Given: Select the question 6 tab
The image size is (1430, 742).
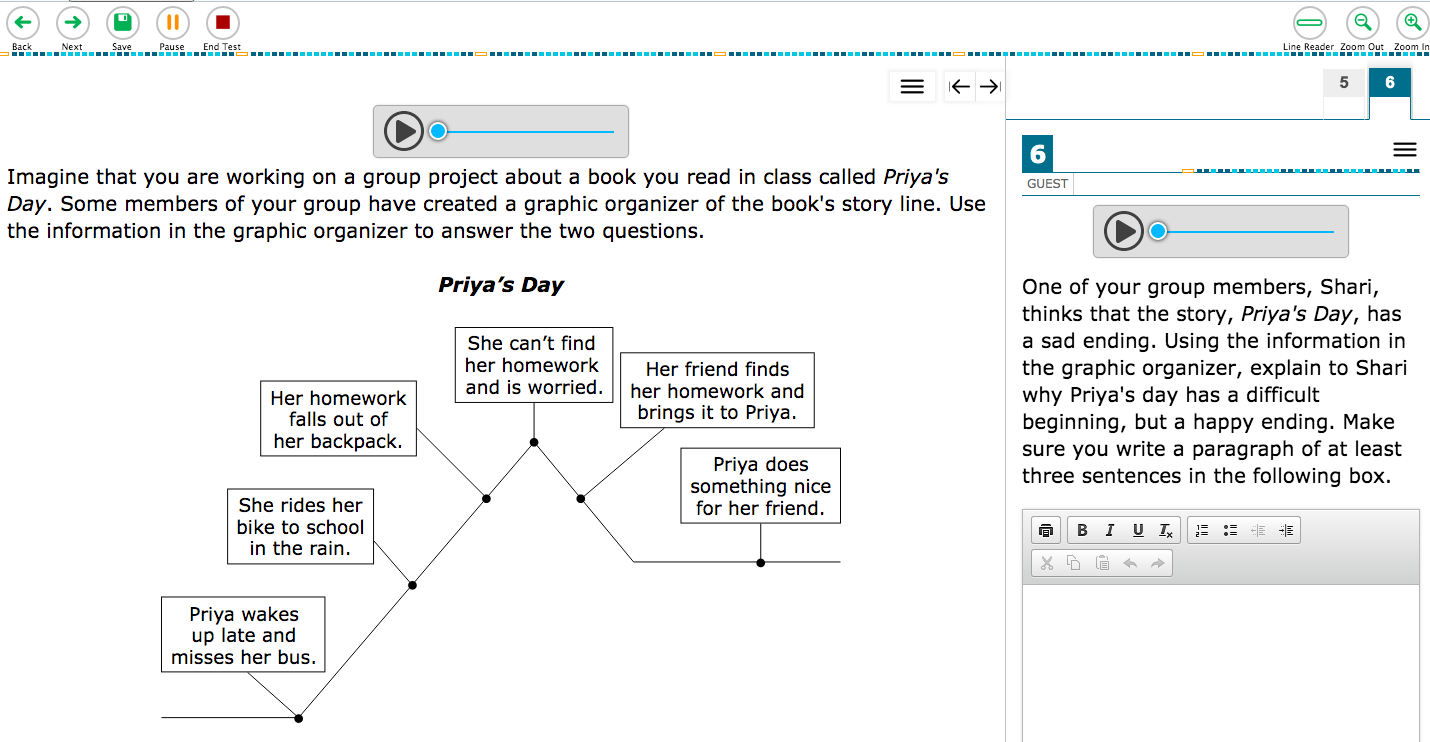Looking at the screenshot, I should [x=1390, y=83].
